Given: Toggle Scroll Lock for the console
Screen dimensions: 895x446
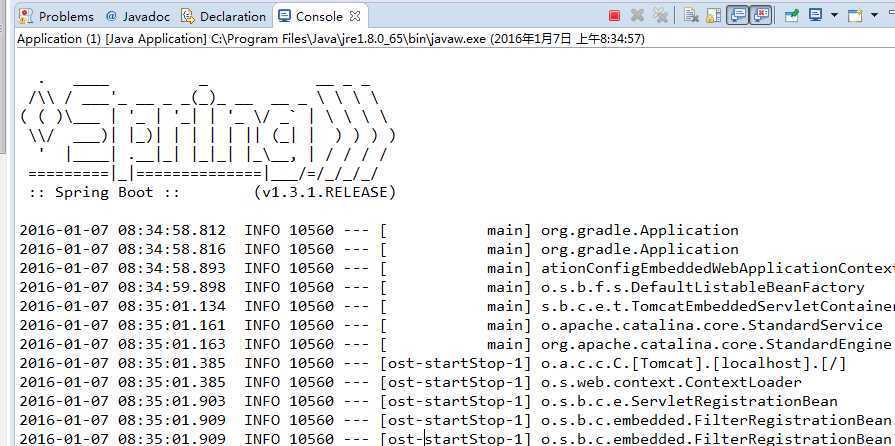Looking at the screenshot, I should (x=713, y=16).
